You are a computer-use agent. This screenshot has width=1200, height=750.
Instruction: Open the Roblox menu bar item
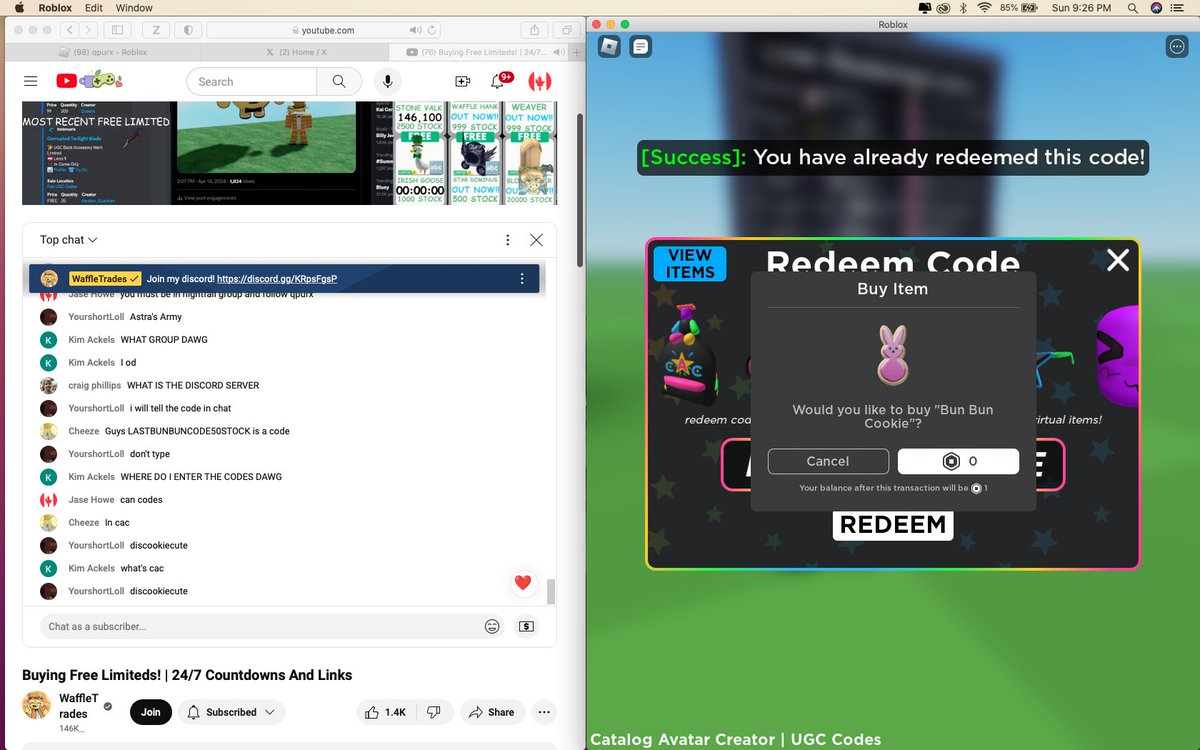tap(55, 7)
